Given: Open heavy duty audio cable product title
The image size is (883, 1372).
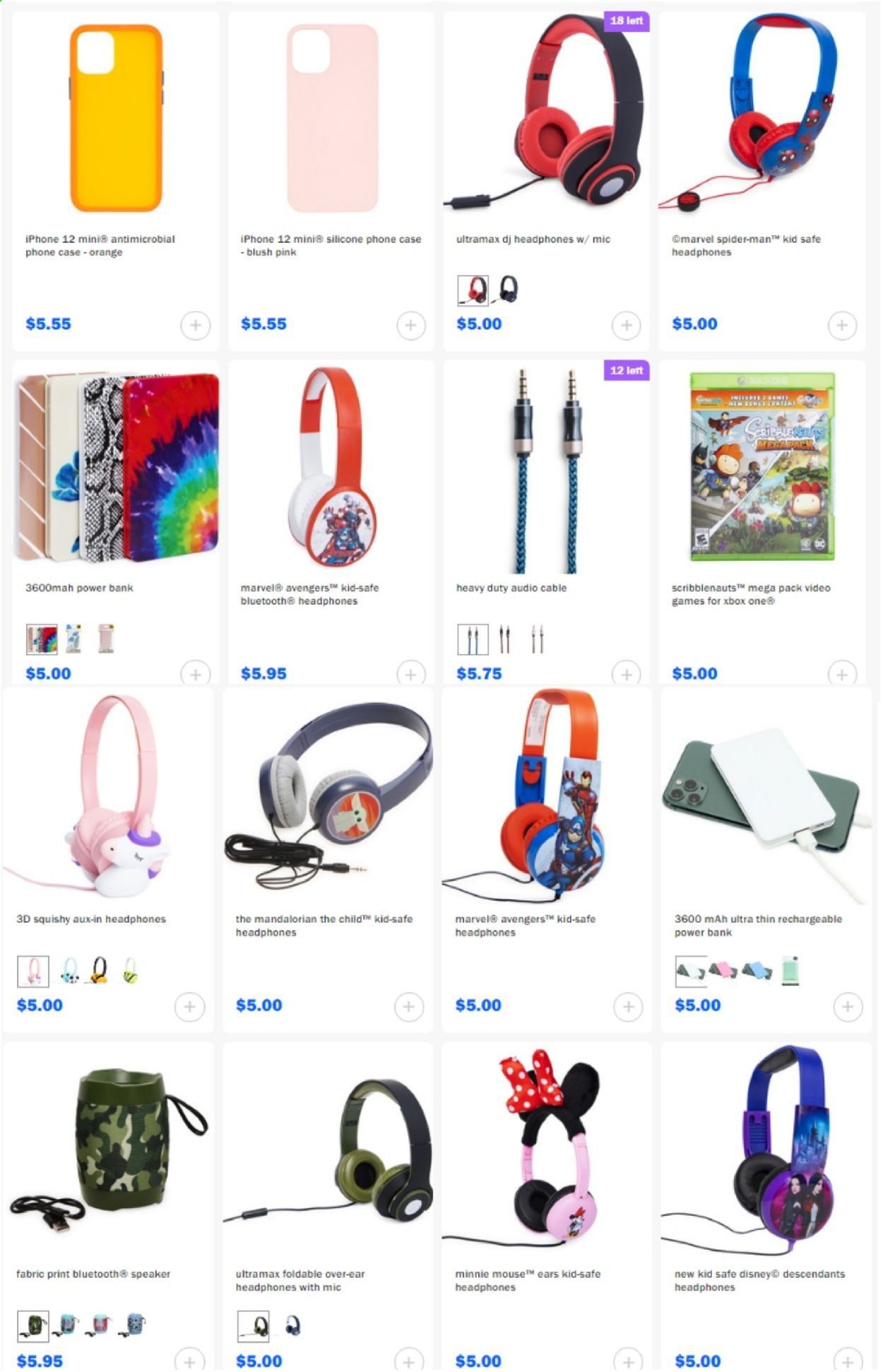Looking at the screenshot, I should coord(511,588).
